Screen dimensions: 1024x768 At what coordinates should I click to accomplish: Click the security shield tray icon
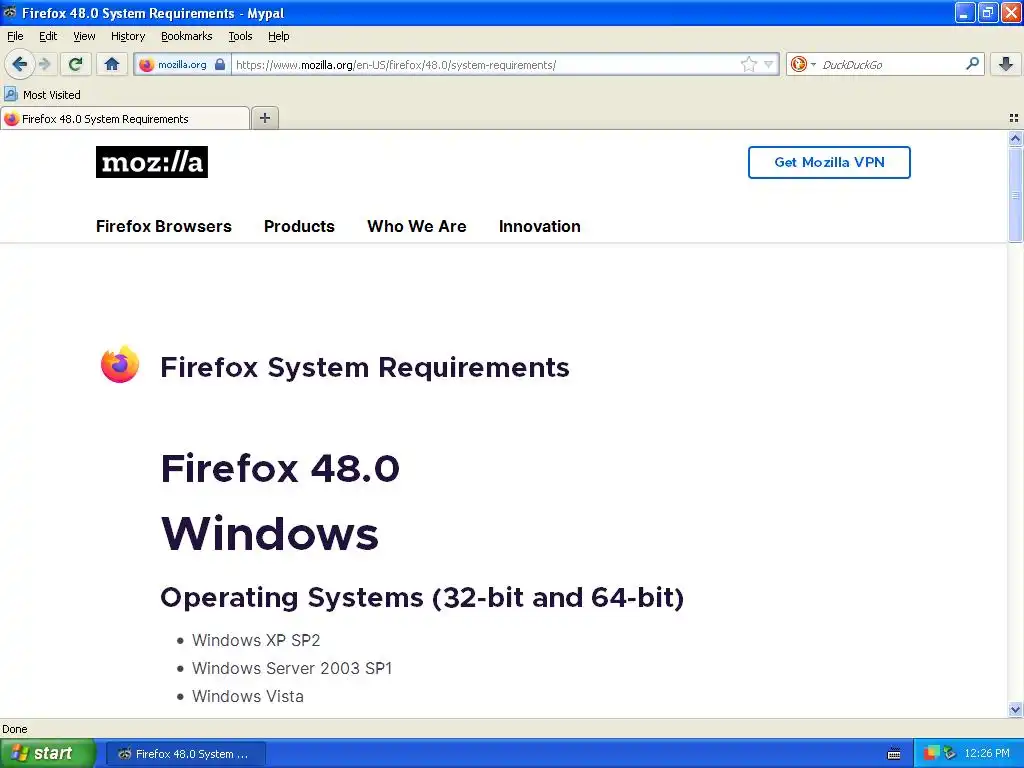[x=931, y=753]
